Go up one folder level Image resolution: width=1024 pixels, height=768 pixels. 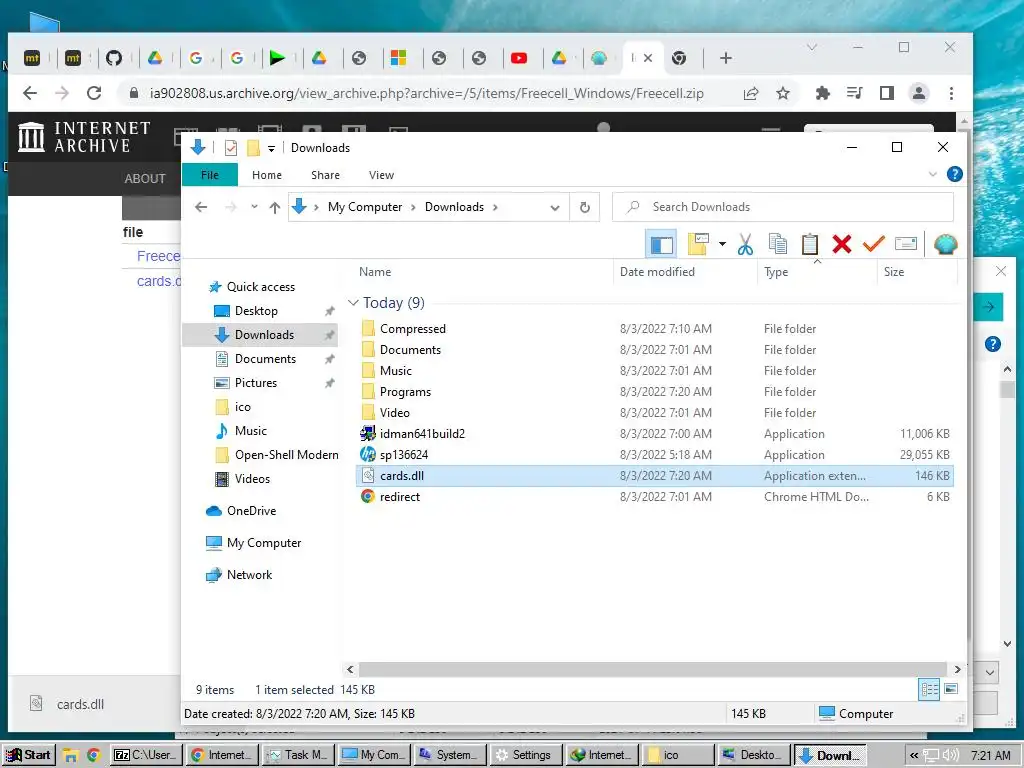click(274, 207)
